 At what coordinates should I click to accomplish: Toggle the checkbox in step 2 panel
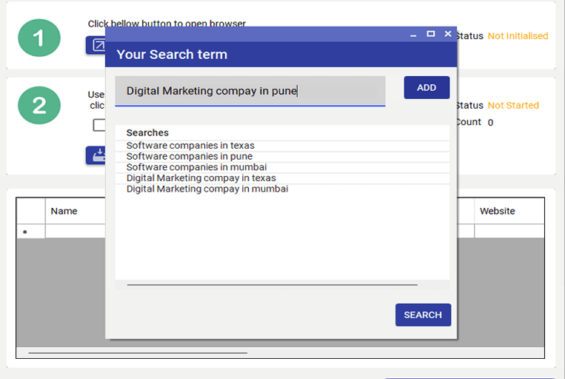(99, 125)
